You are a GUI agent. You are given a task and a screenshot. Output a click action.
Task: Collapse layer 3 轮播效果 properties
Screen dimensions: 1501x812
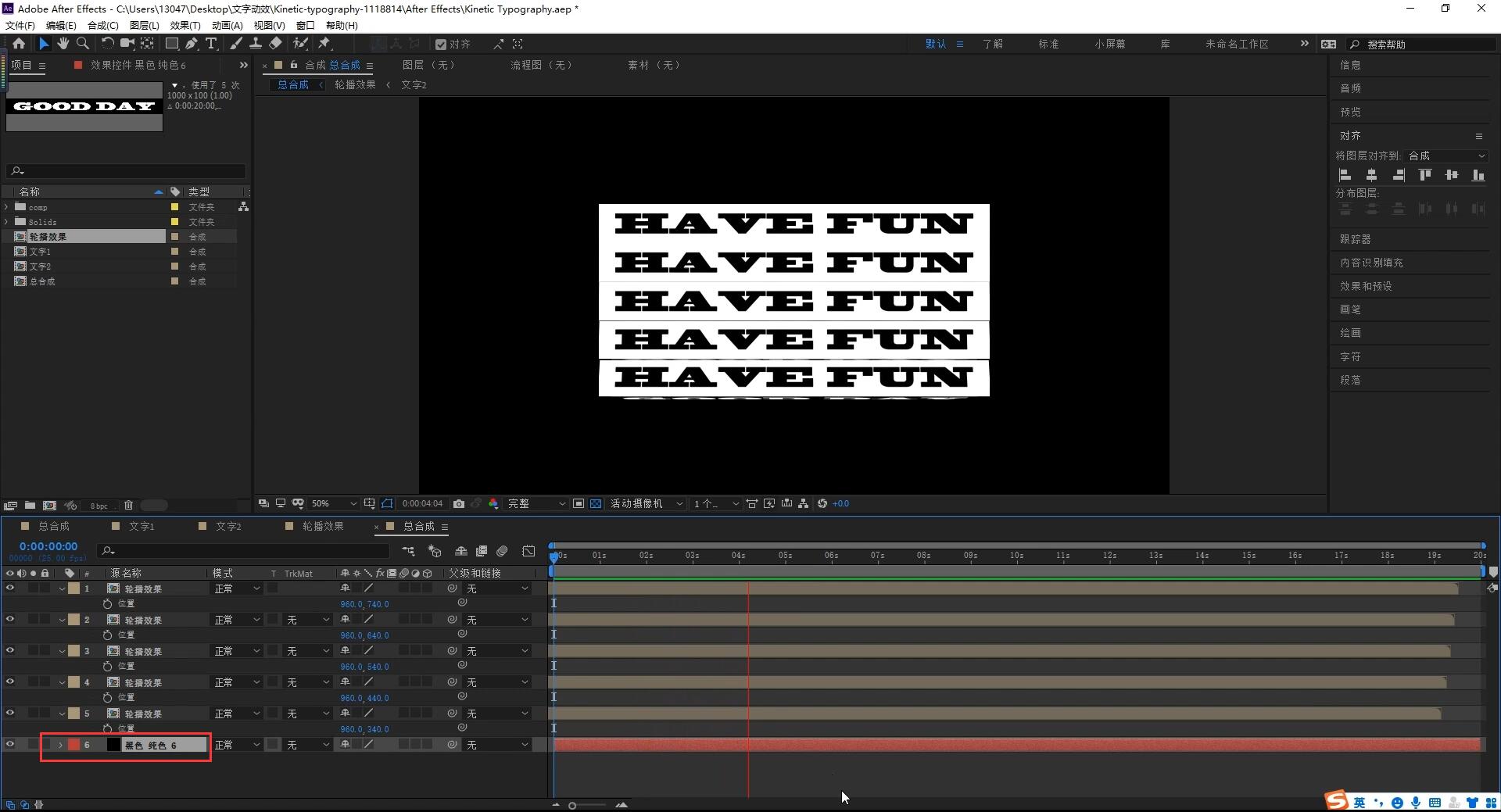coord(61,651)
